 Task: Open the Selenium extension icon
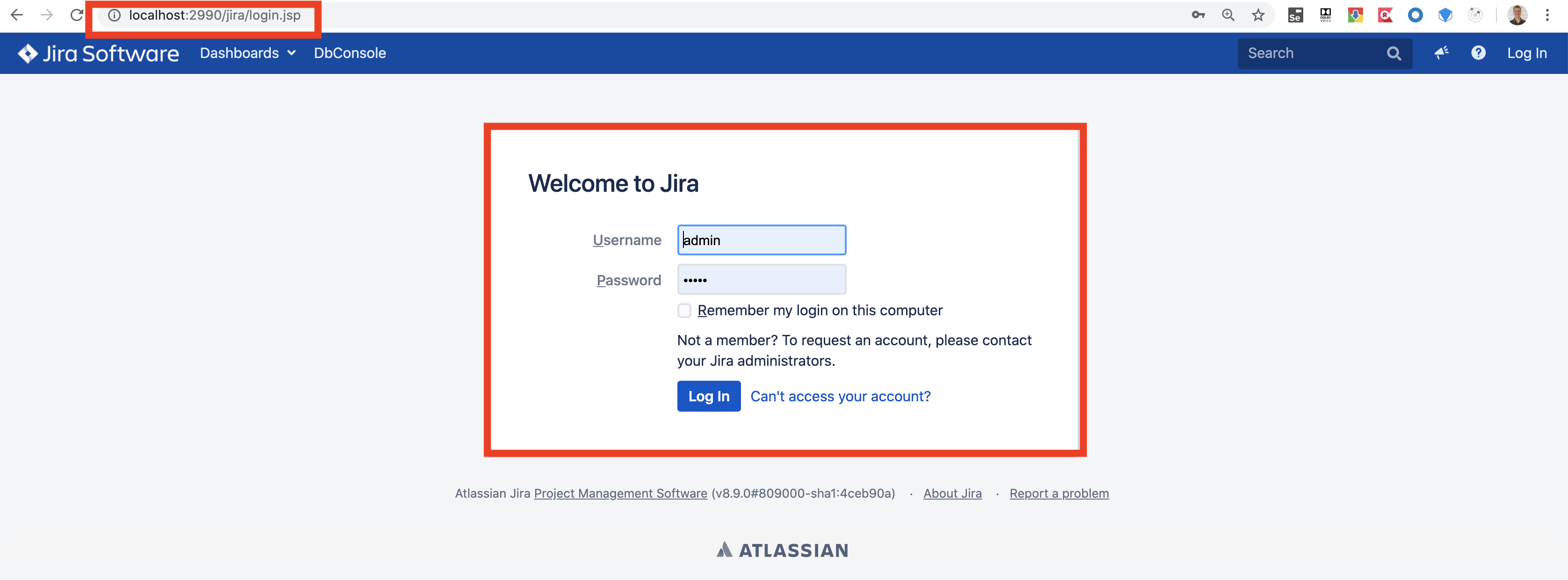pyautogui.click(x=1295, y=15)
